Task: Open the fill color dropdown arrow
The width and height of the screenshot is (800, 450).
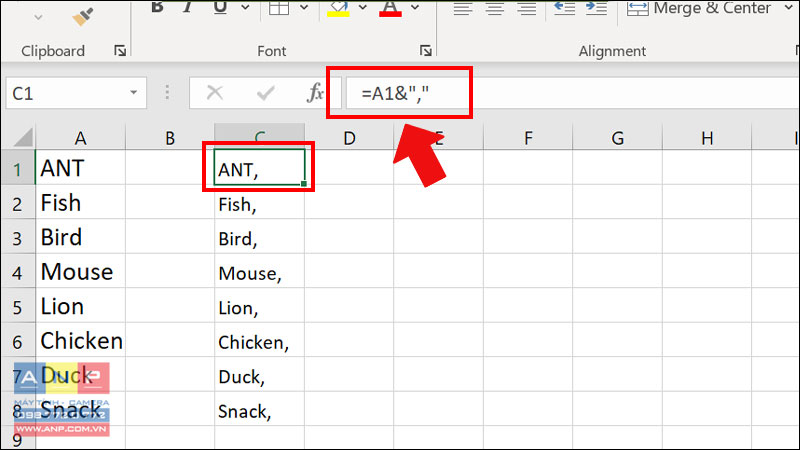Action: [x=363, y=7]
